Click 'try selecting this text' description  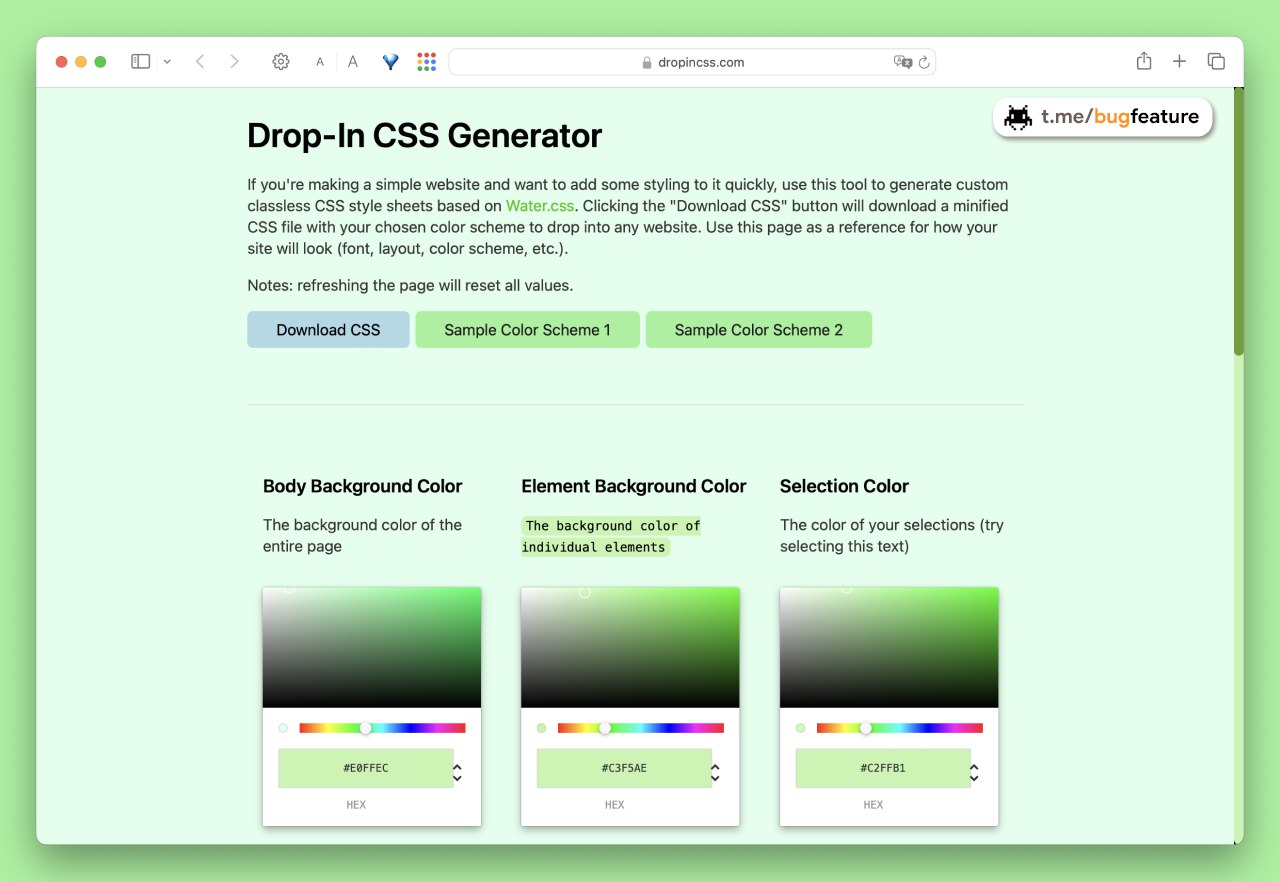point(892,536)
